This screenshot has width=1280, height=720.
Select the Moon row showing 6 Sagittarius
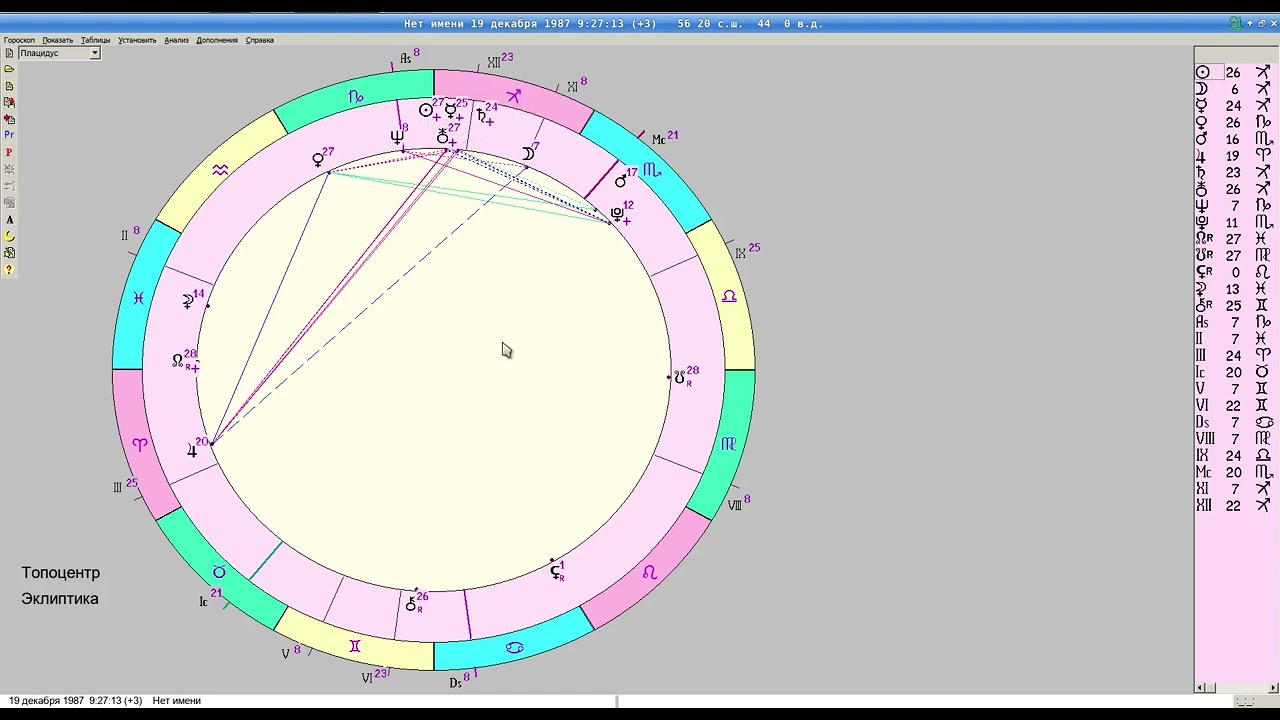(x=1234, y=89)
